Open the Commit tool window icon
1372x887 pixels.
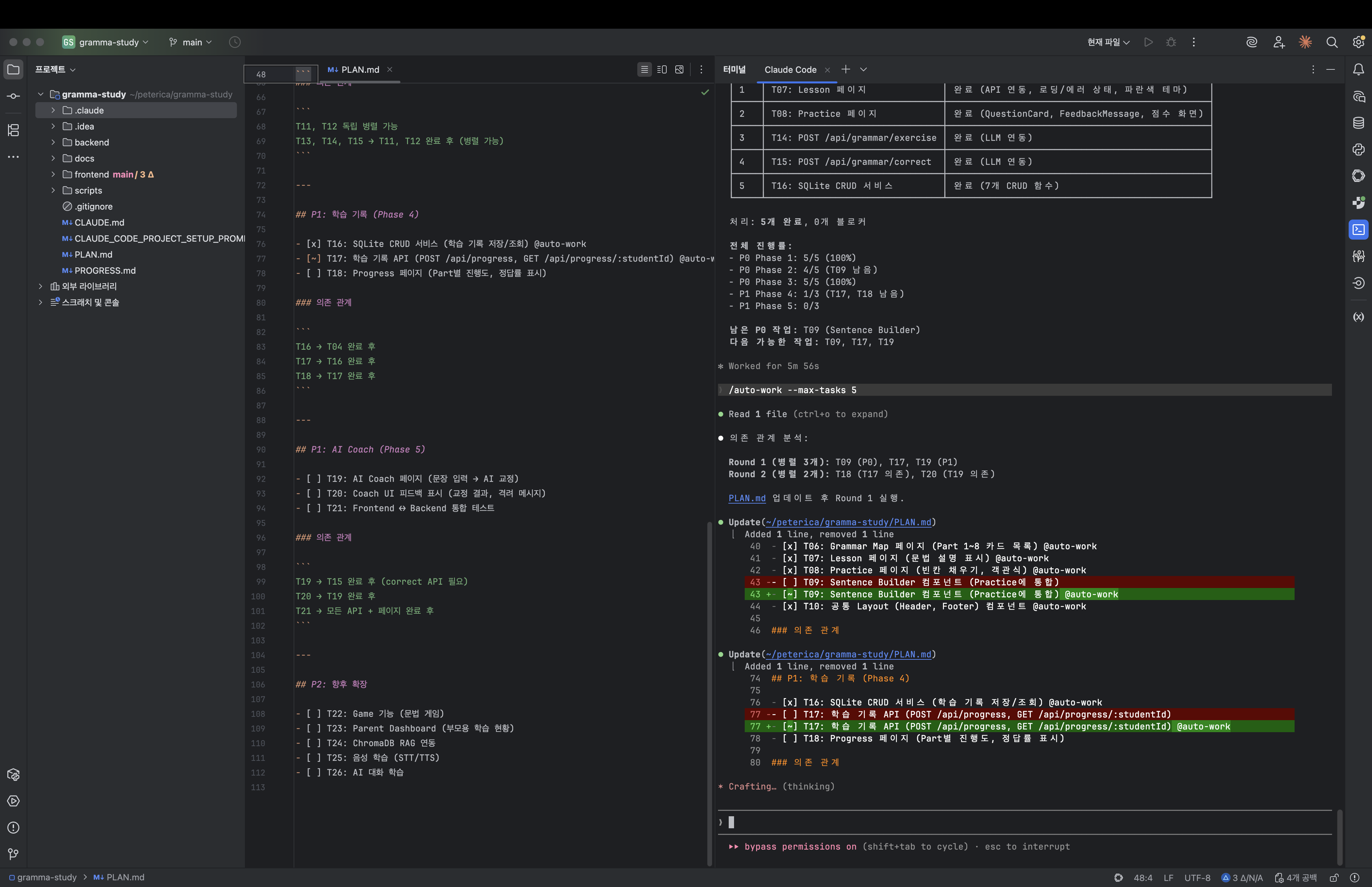point(13,96)
